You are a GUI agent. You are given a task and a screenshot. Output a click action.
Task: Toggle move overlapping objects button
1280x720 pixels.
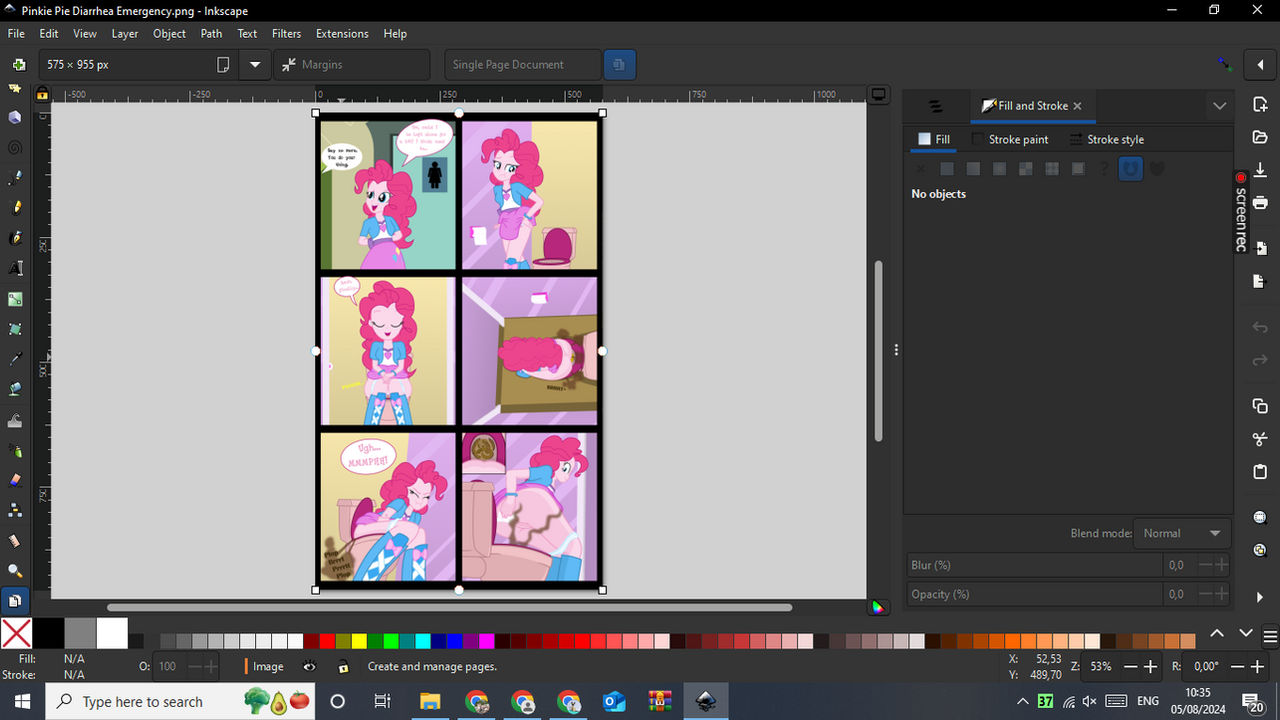[x=619, y=65]
